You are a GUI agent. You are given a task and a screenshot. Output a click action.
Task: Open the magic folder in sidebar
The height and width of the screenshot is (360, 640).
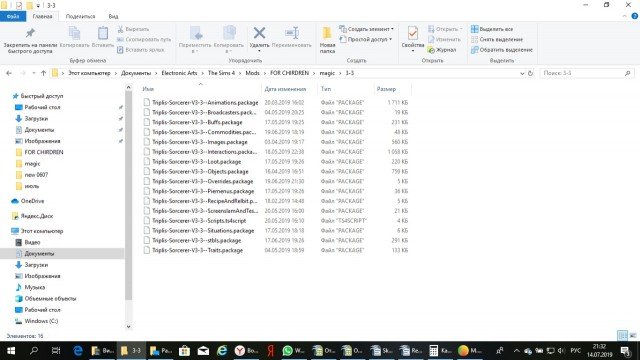coord(32,163)
